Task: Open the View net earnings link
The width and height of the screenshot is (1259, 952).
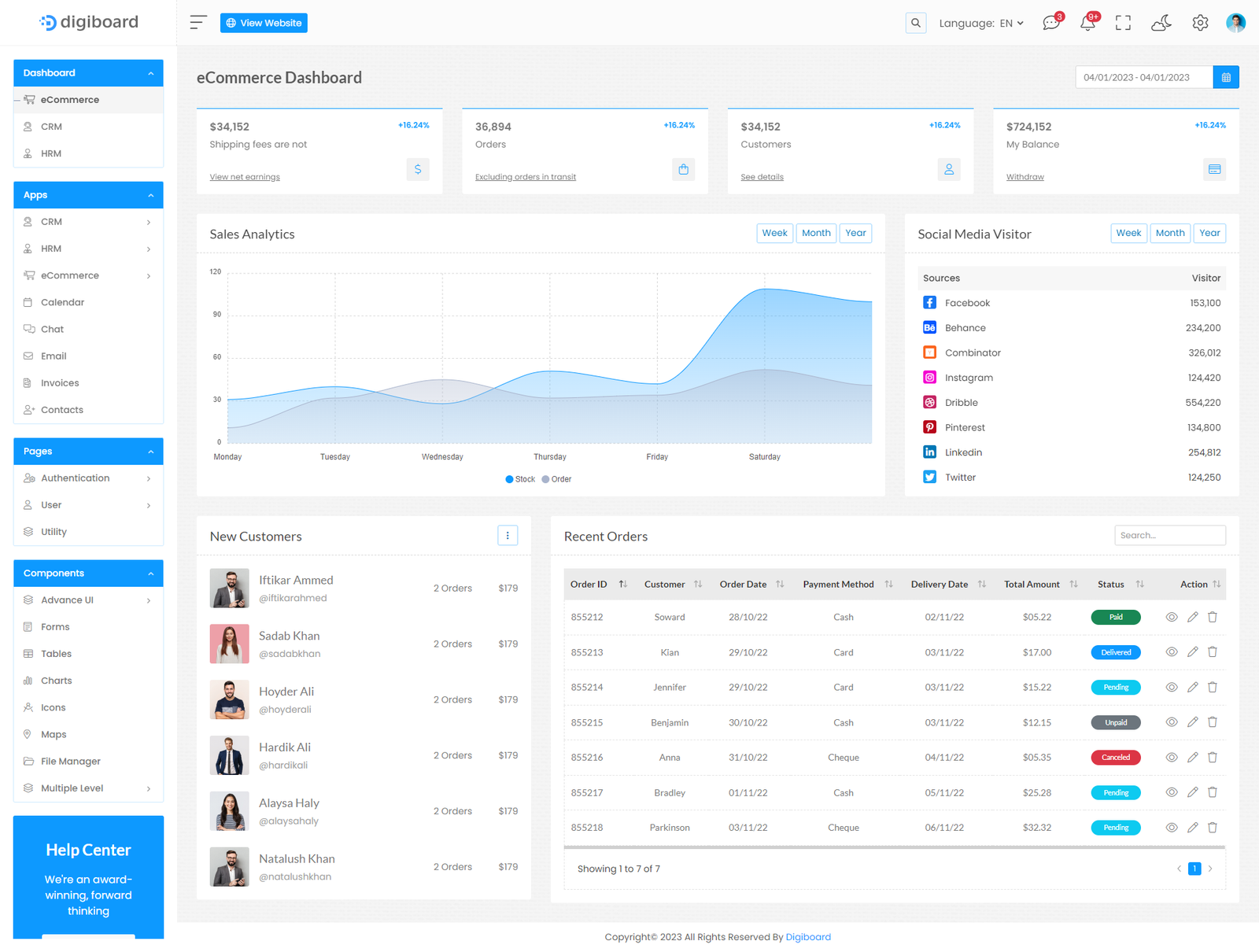Action: pos(245,177)
